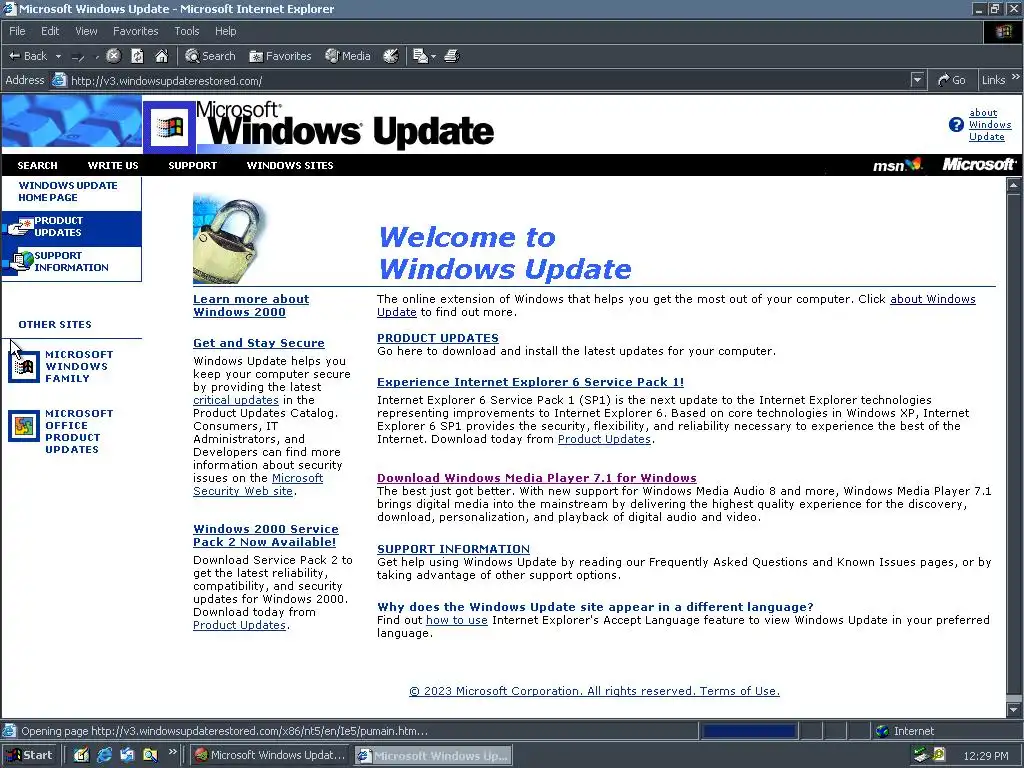The width and height of the screenshot is (1024, 768).
Task: Open the View menu
Action: [86, 31]
